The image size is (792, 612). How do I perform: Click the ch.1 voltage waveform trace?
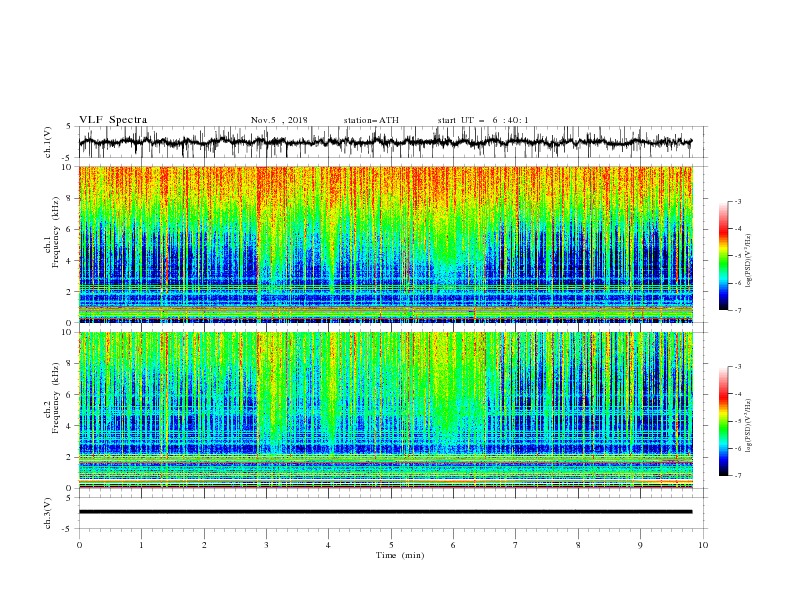pos(385,142)
